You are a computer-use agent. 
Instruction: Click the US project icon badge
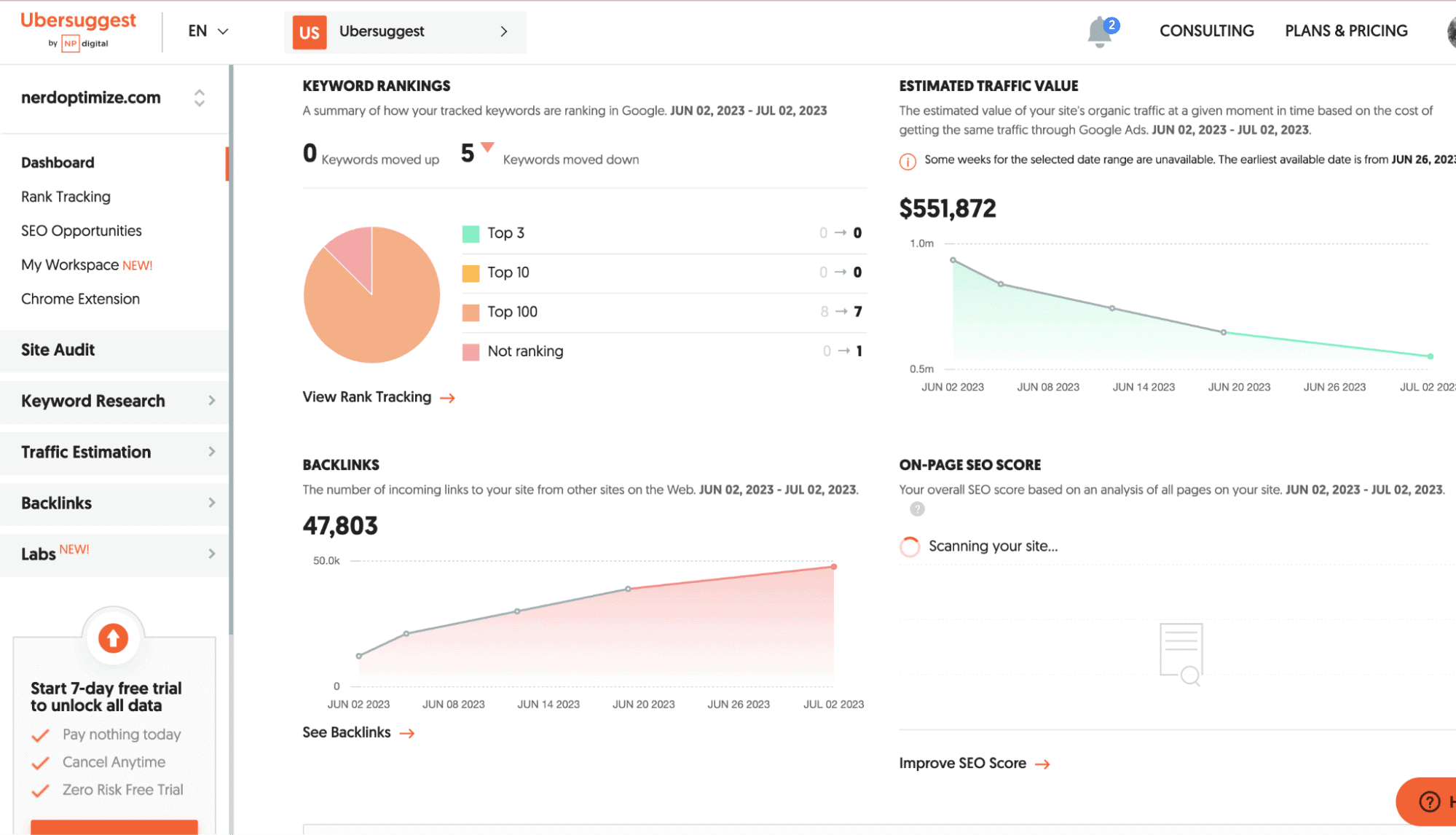coord(309,32)
